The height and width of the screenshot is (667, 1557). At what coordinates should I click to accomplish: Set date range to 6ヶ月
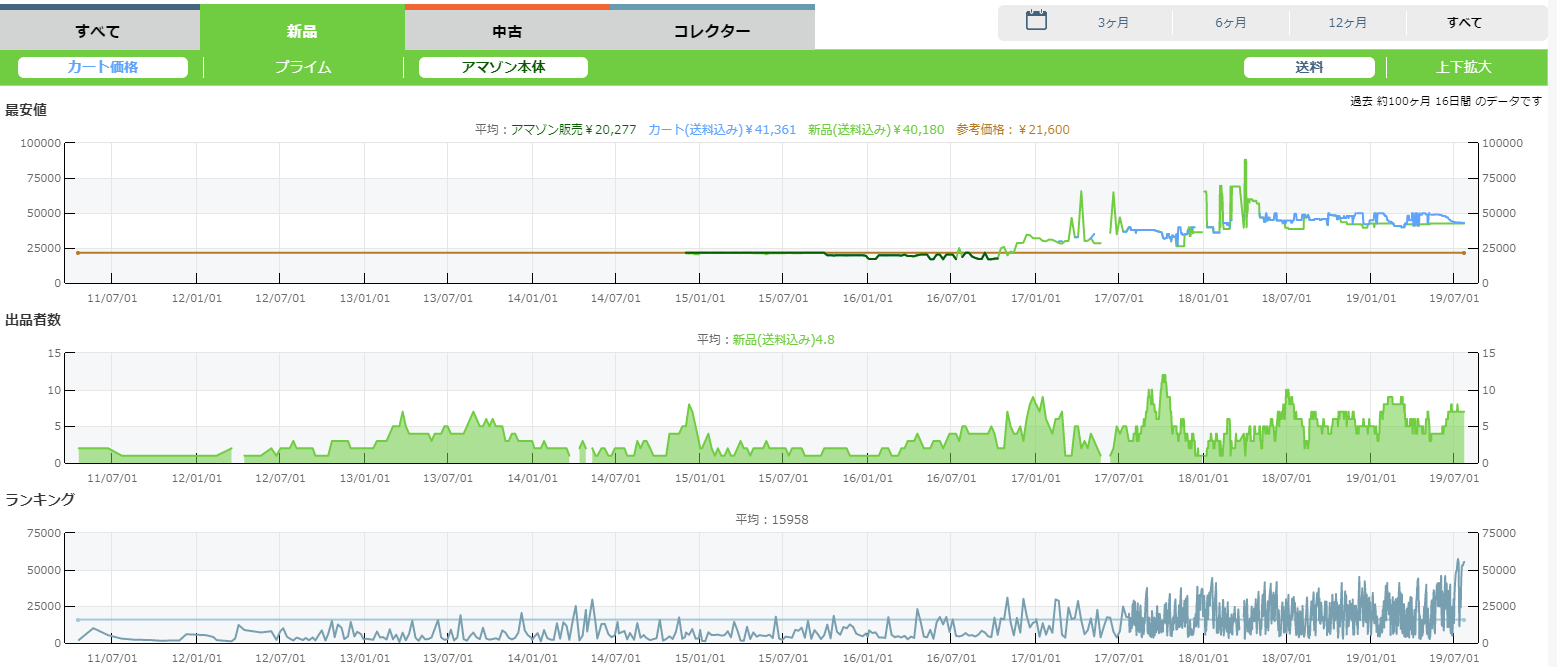point(1230,22)
